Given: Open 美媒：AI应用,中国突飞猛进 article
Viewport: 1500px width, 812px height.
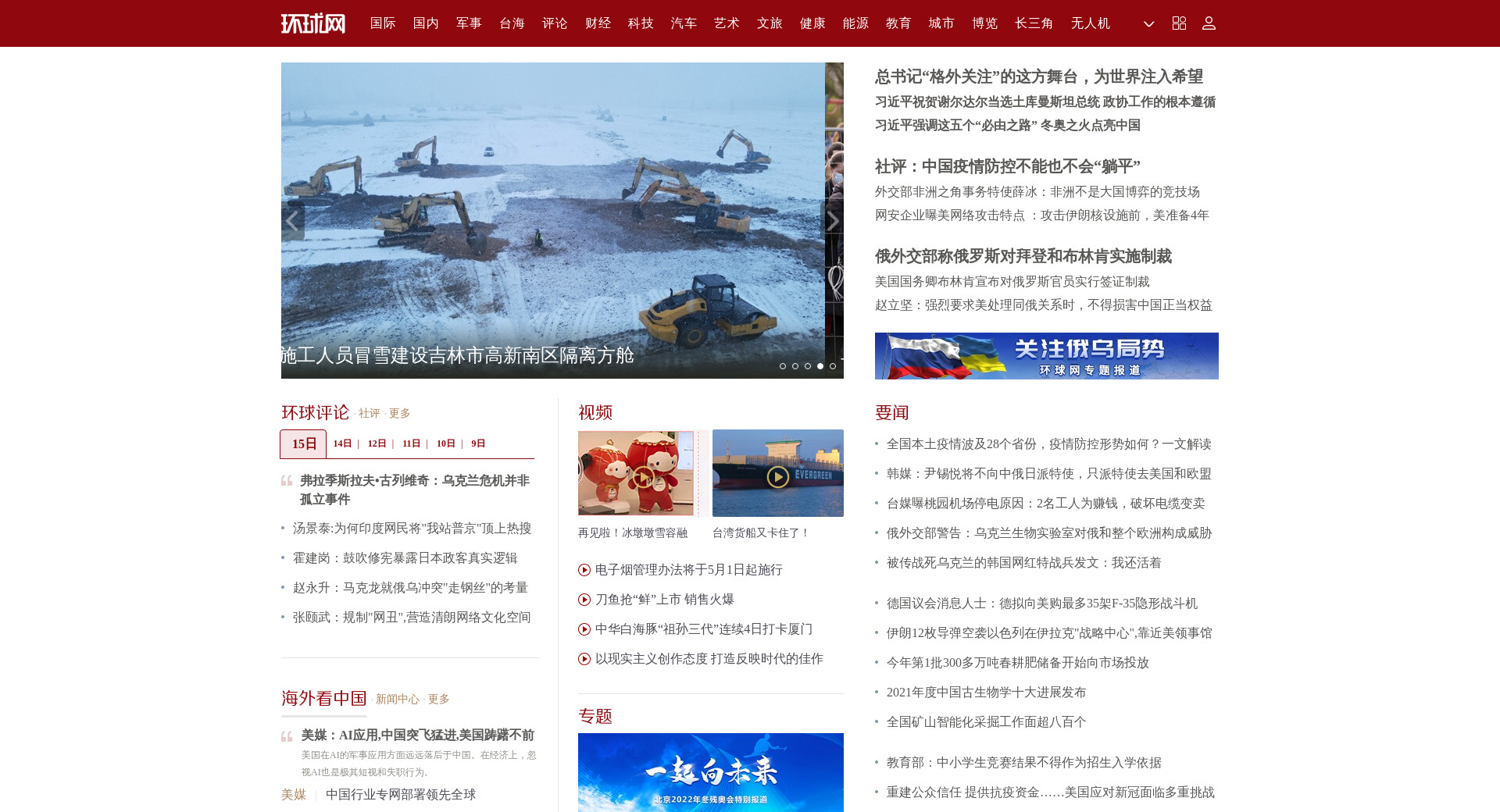Looking at the screenshot, I should 418,735.
